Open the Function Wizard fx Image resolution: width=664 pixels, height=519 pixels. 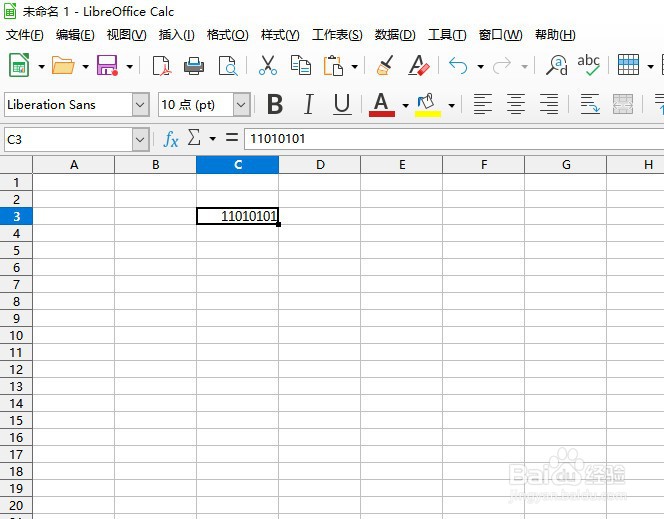(171, 139)
